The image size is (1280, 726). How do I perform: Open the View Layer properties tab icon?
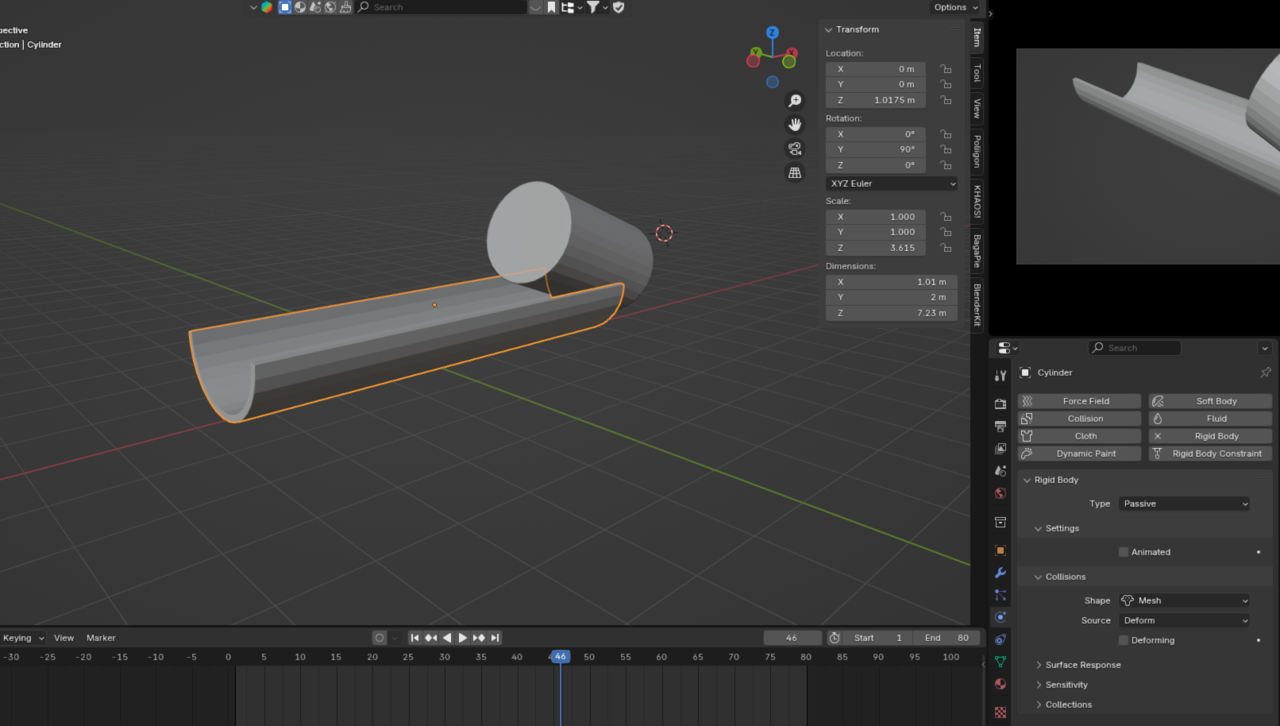1000,449
